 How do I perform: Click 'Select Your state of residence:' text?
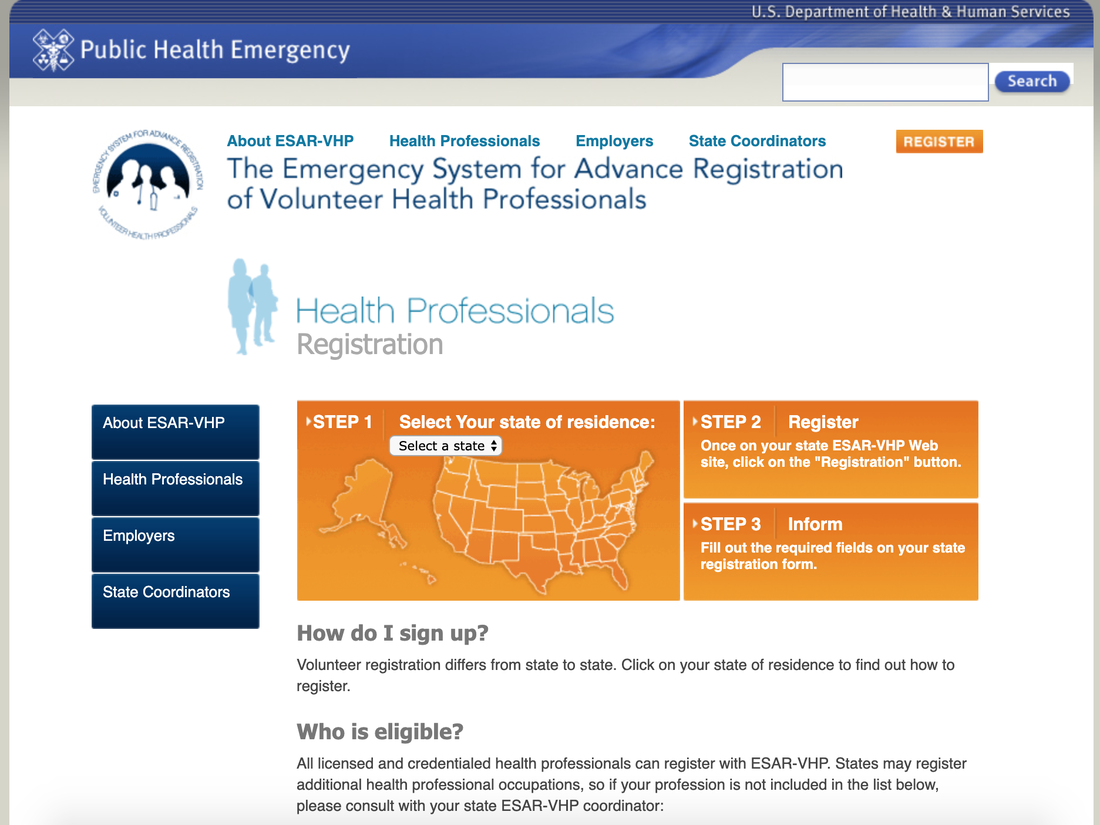[x=527, y=422]
